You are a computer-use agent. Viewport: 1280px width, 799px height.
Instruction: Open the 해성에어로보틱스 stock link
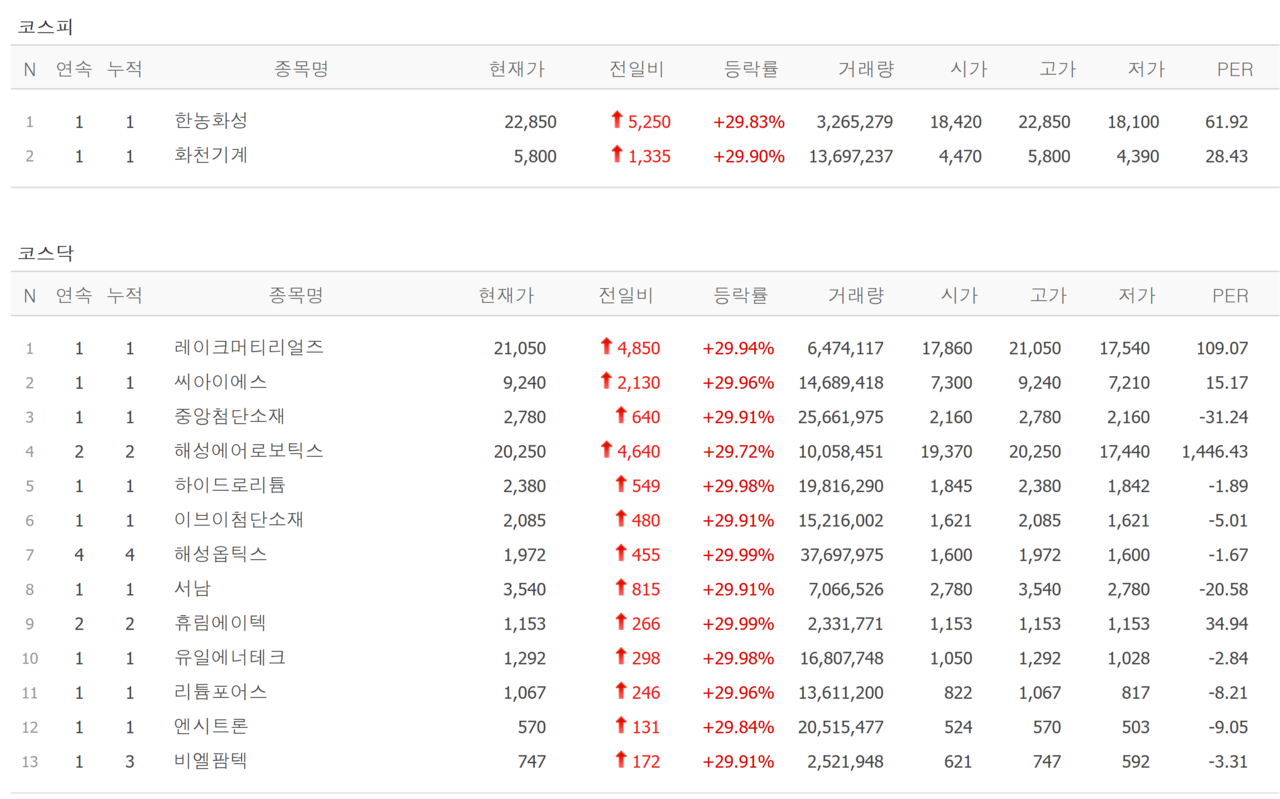pyautogui.click(x=249, y=451)
